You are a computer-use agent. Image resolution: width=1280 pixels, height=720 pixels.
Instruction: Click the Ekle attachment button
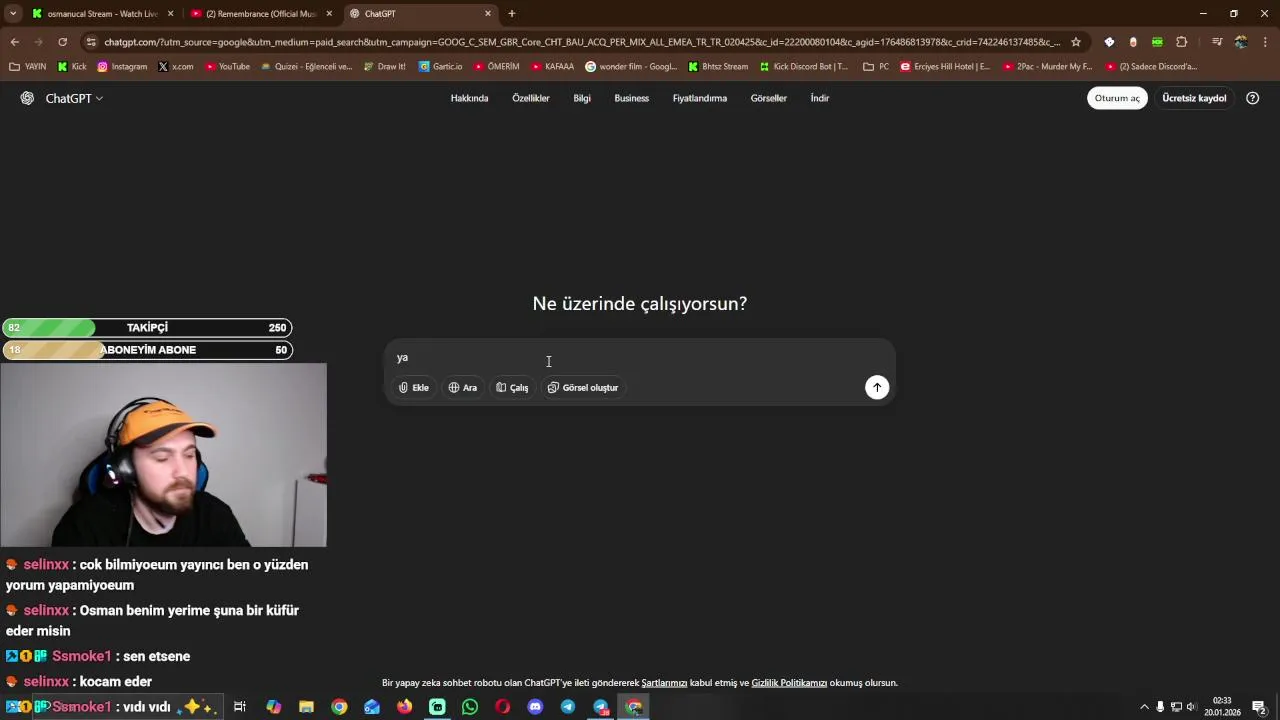414,388
